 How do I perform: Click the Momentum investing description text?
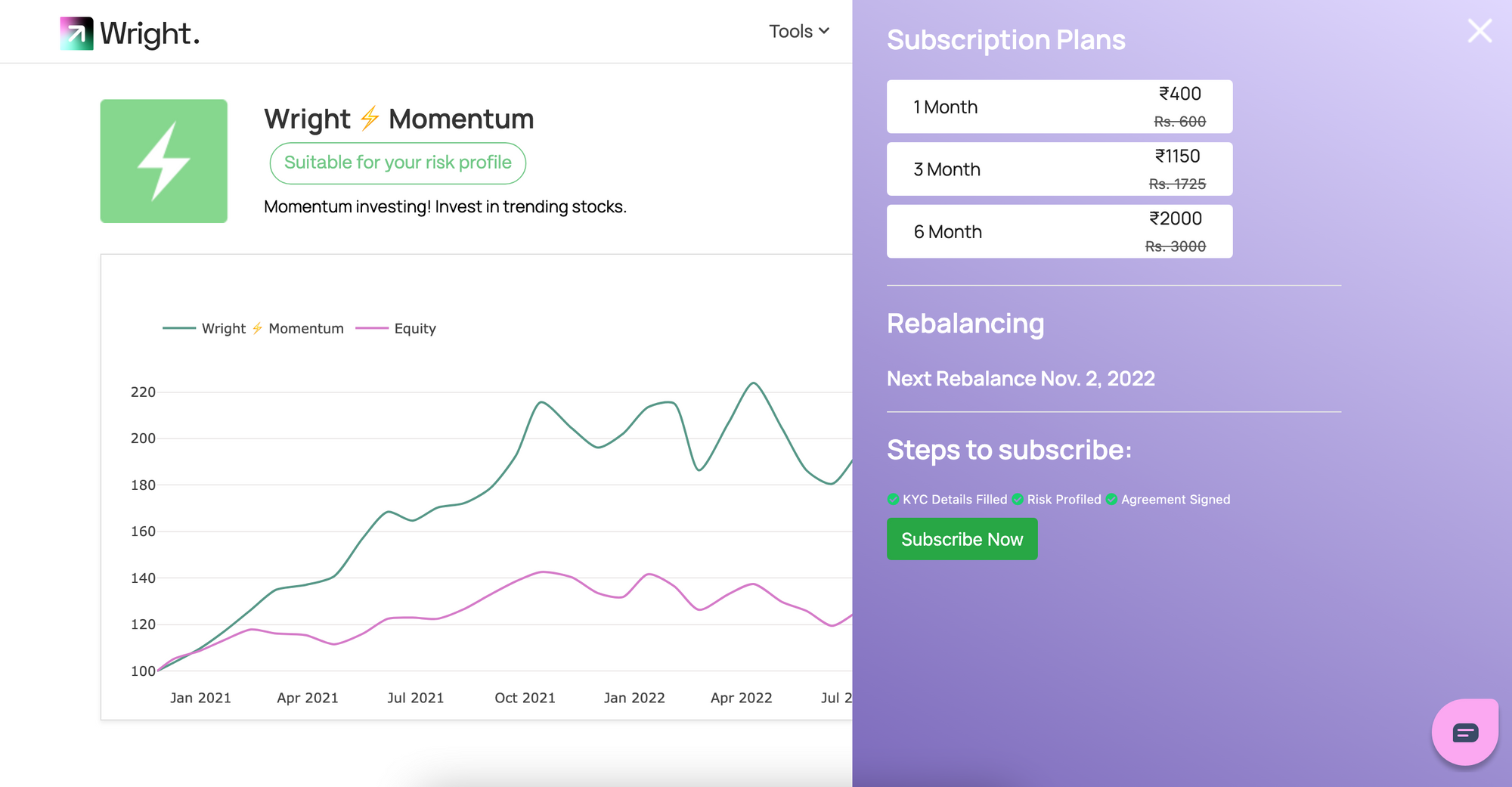(x=445, y=206)
